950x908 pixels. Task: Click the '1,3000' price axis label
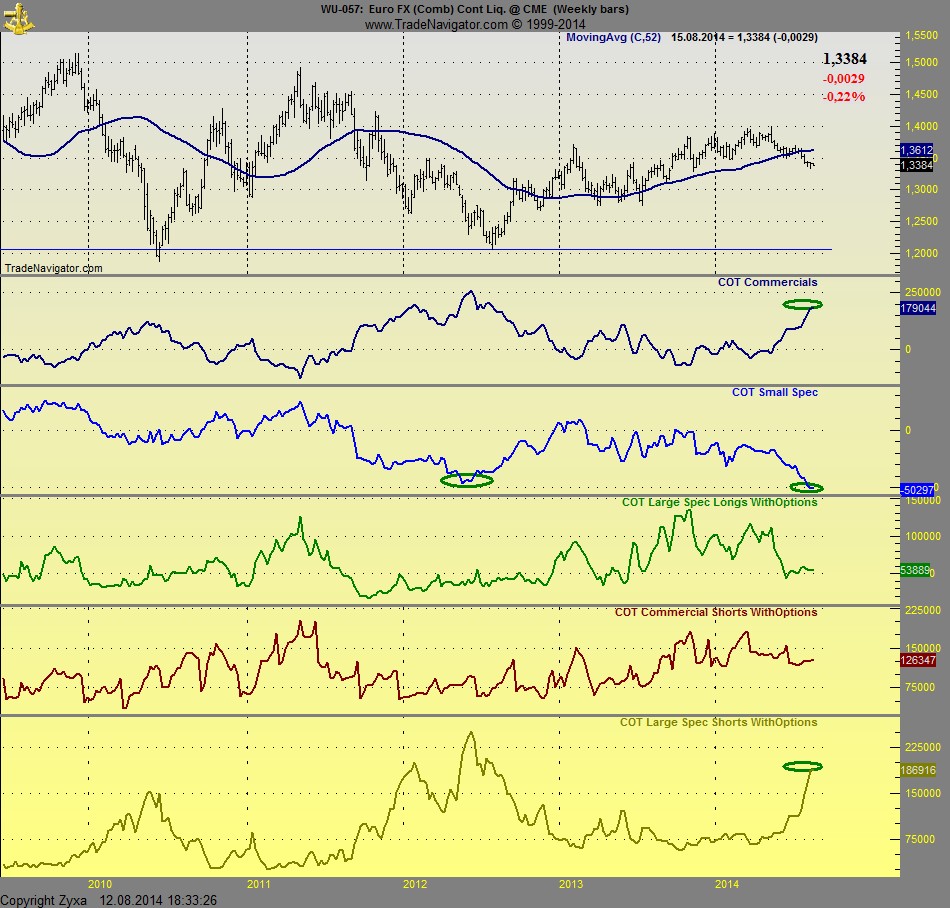(x=922, y=190)
